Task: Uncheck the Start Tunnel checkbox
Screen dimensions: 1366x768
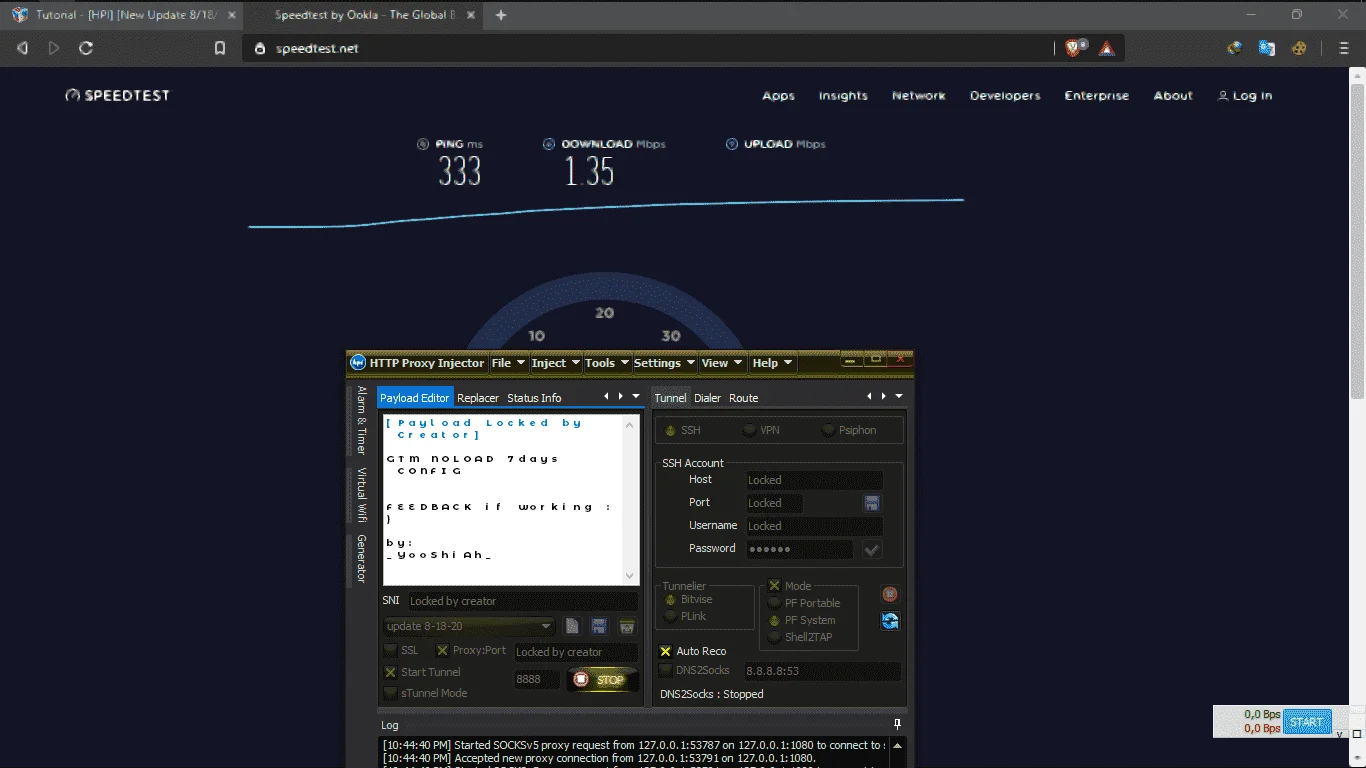Action: tap(391, 672)
